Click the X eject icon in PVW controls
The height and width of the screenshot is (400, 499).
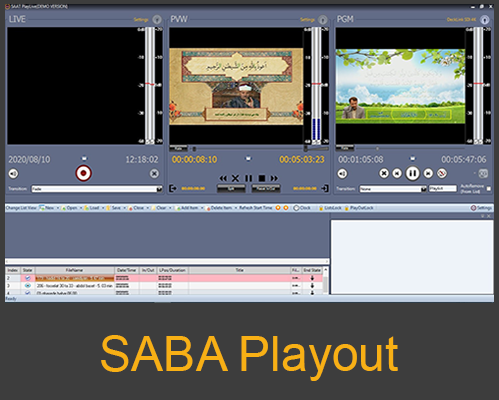click(x=235, y=178)
